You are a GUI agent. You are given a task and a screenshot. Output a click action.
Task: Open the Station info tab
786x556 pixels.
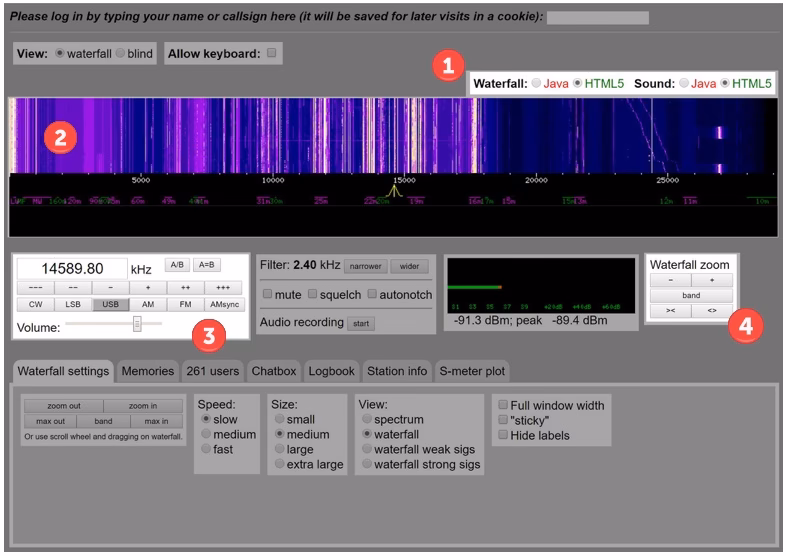[x=397, y=372]
